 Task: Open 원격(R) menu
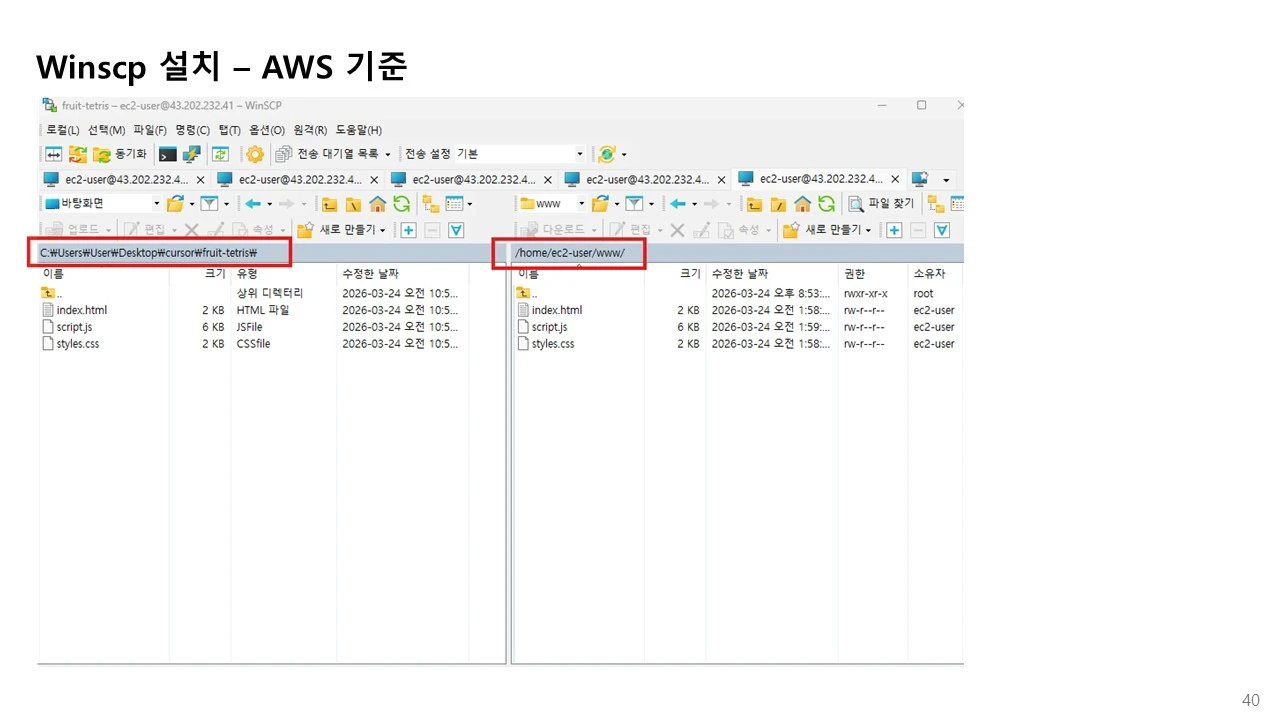pos(310,130)
